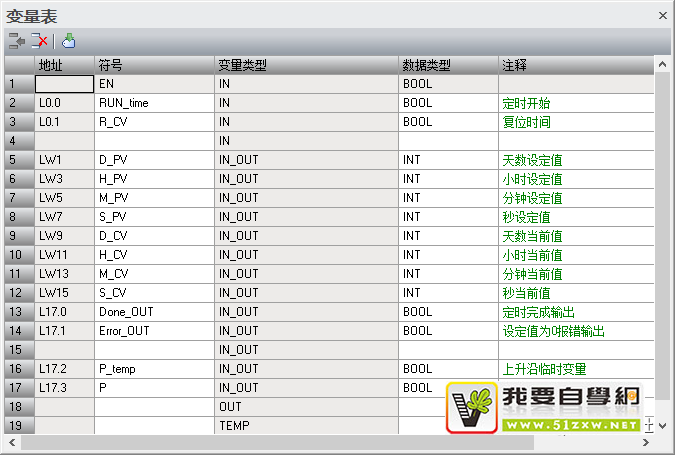The height and width of the screenshot is (455, 675).
Task: Close the 变量表 panel
Action: pyautogui.click(x=662, y=15)
